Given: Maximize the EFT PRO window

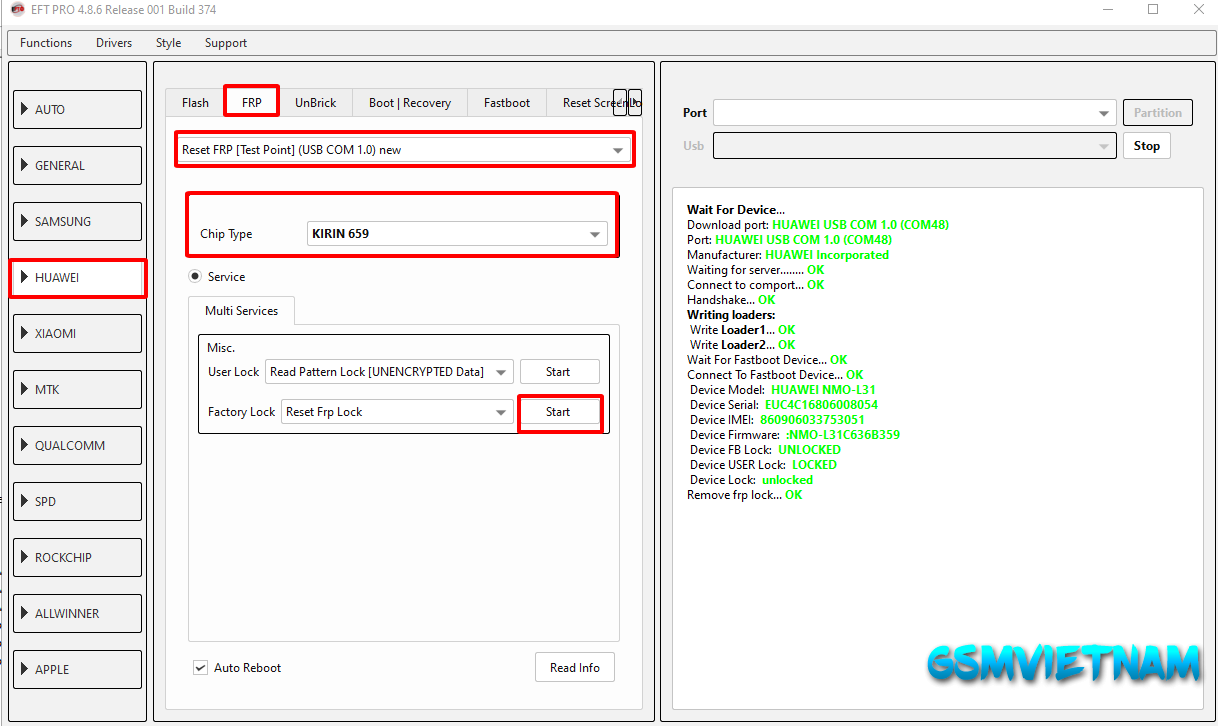Looking at the screenshot, I should [1153, 10].
